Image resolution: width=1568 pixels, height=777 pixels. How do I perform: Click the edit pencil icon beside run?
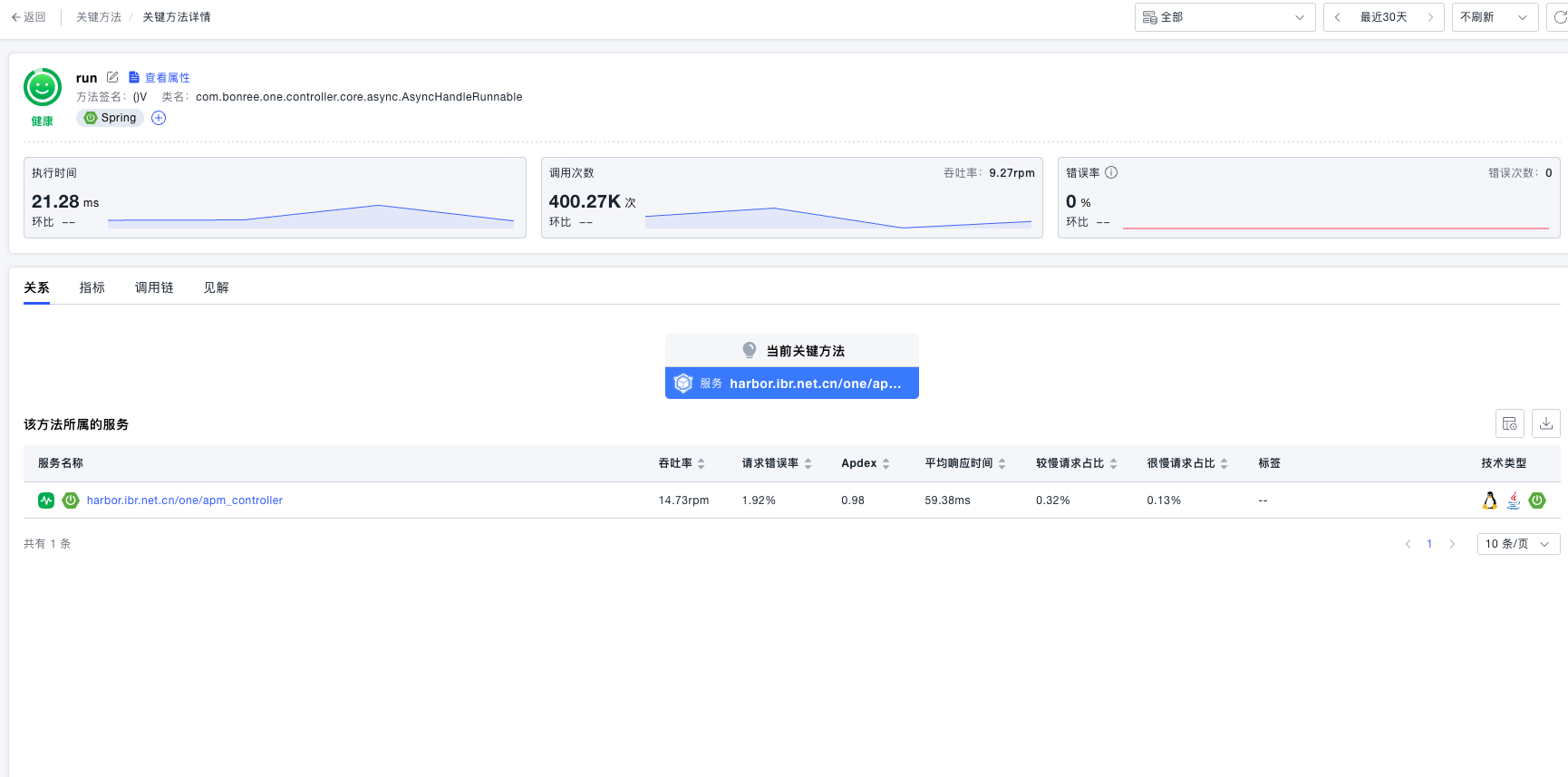[x=112, y=77]
